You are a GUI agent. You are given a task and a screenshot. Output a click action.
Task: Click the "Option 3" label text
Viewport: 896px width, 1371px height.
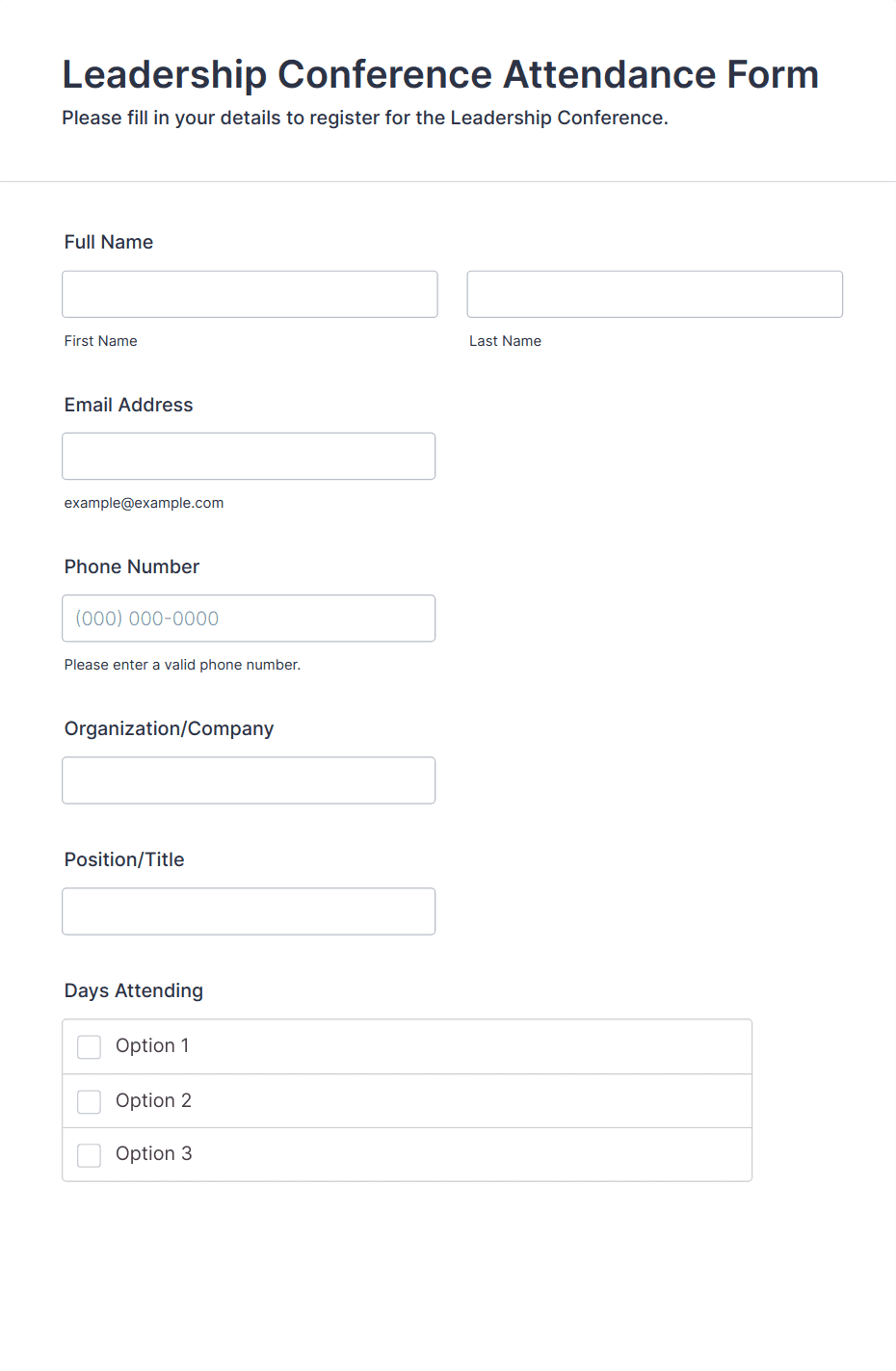(x=153, y=1153)
